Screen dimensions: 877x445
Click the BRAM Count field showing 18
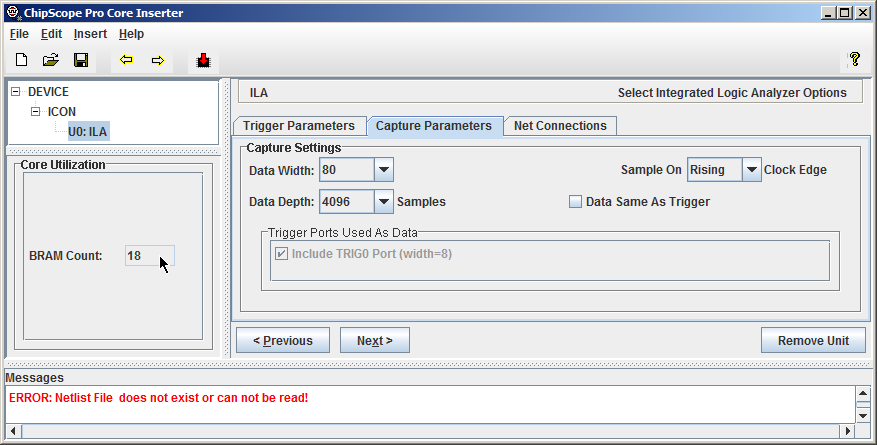(150, 256)
